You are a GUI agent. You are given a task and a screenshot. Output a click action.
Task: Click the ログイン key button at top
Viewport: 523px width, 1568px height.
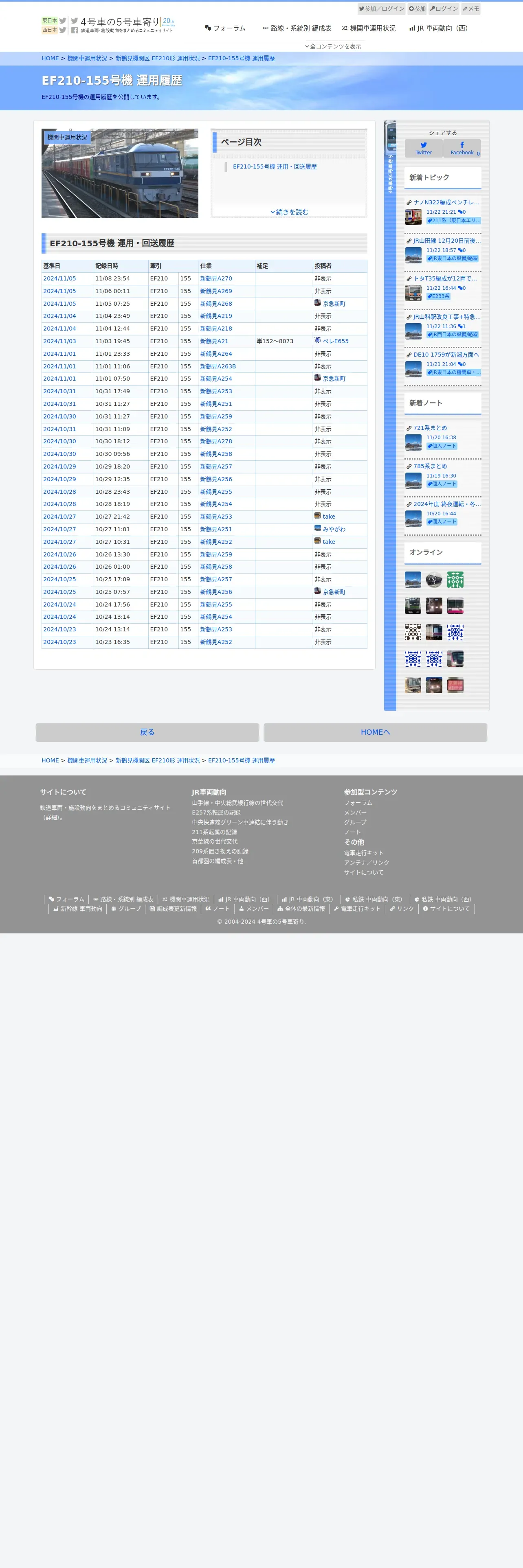(444, 9)
